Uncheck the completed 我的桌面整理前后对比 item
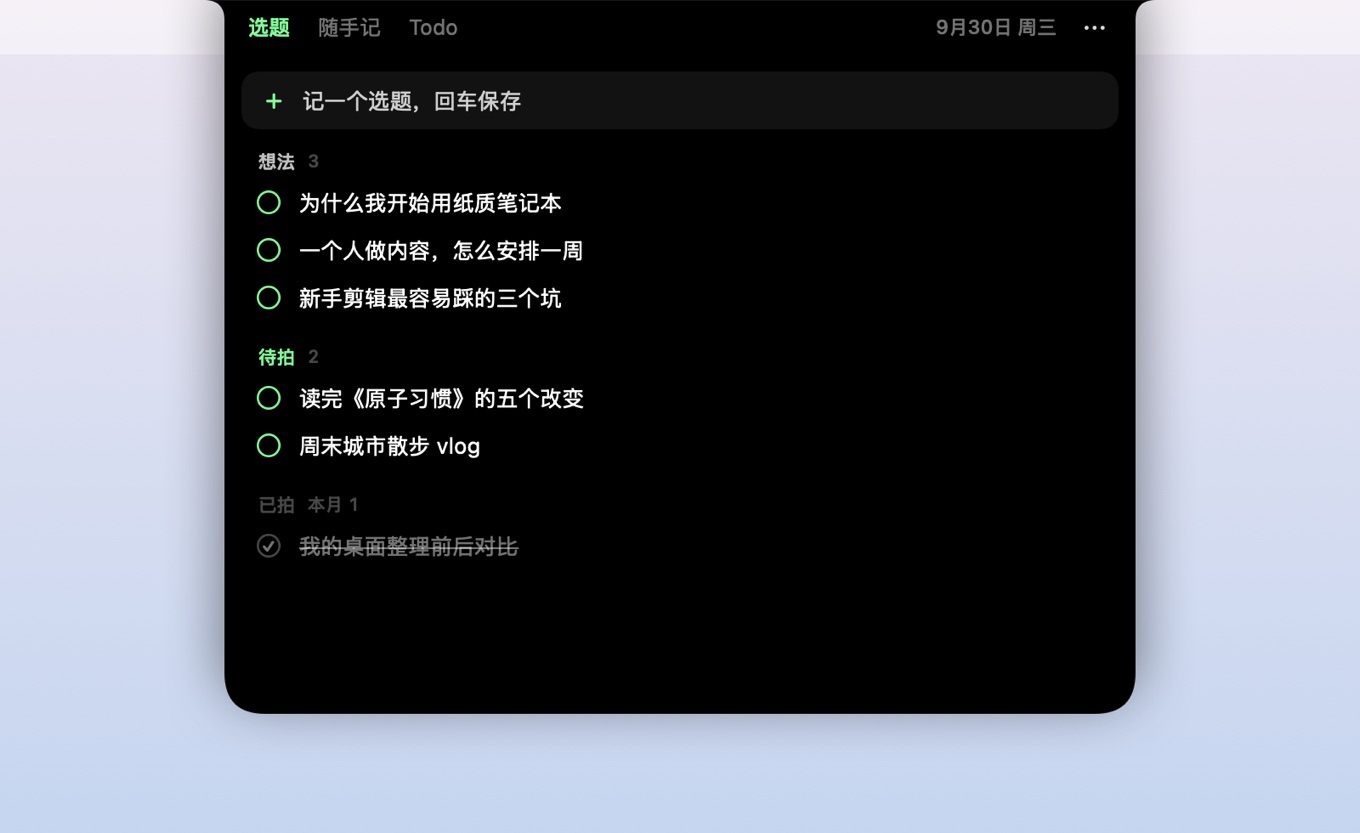1360x833 pixels. click(269, 546)
